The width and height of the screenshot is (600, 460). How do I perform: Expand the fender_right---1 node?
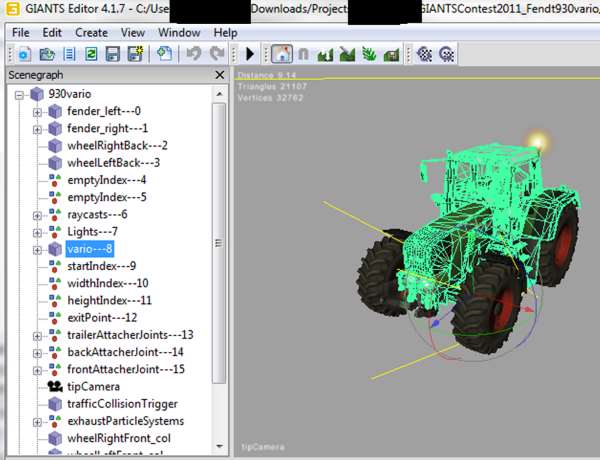pyautogui.click(x=37, y=129)
